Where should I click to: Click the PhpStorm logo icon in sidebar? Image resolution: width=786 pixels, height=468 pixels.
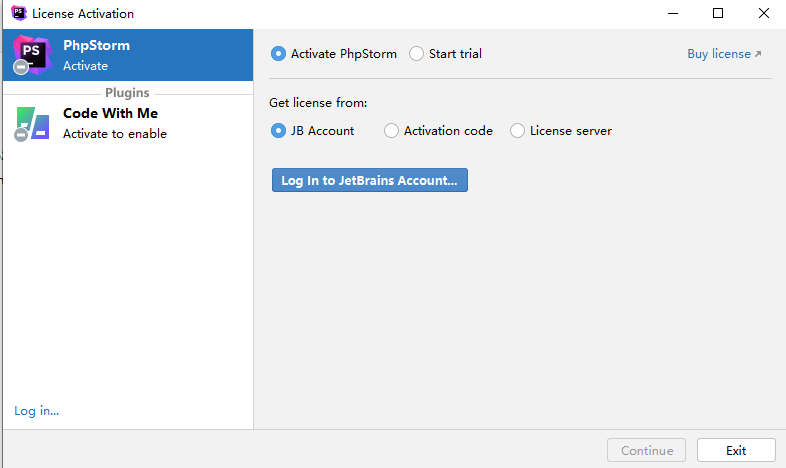(31, 54)
